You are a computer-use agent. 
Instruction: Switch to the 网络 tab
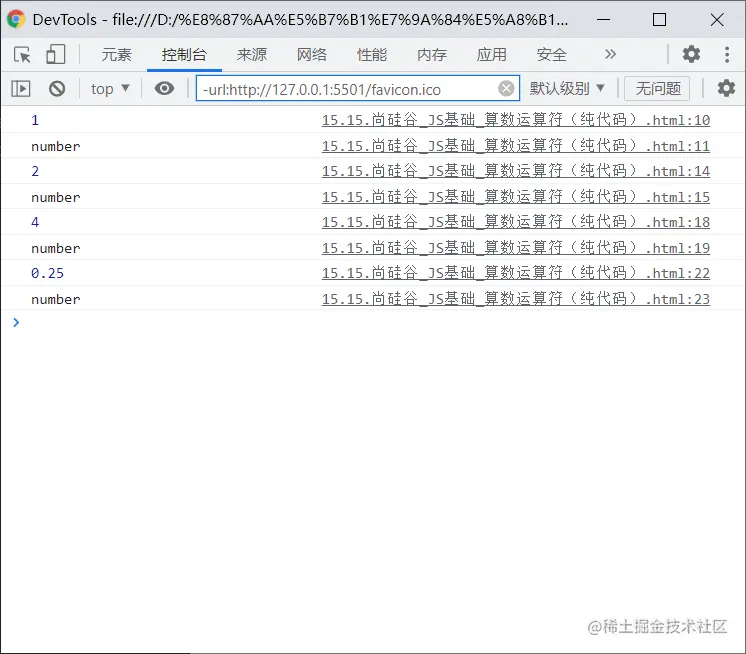point(312,55)
